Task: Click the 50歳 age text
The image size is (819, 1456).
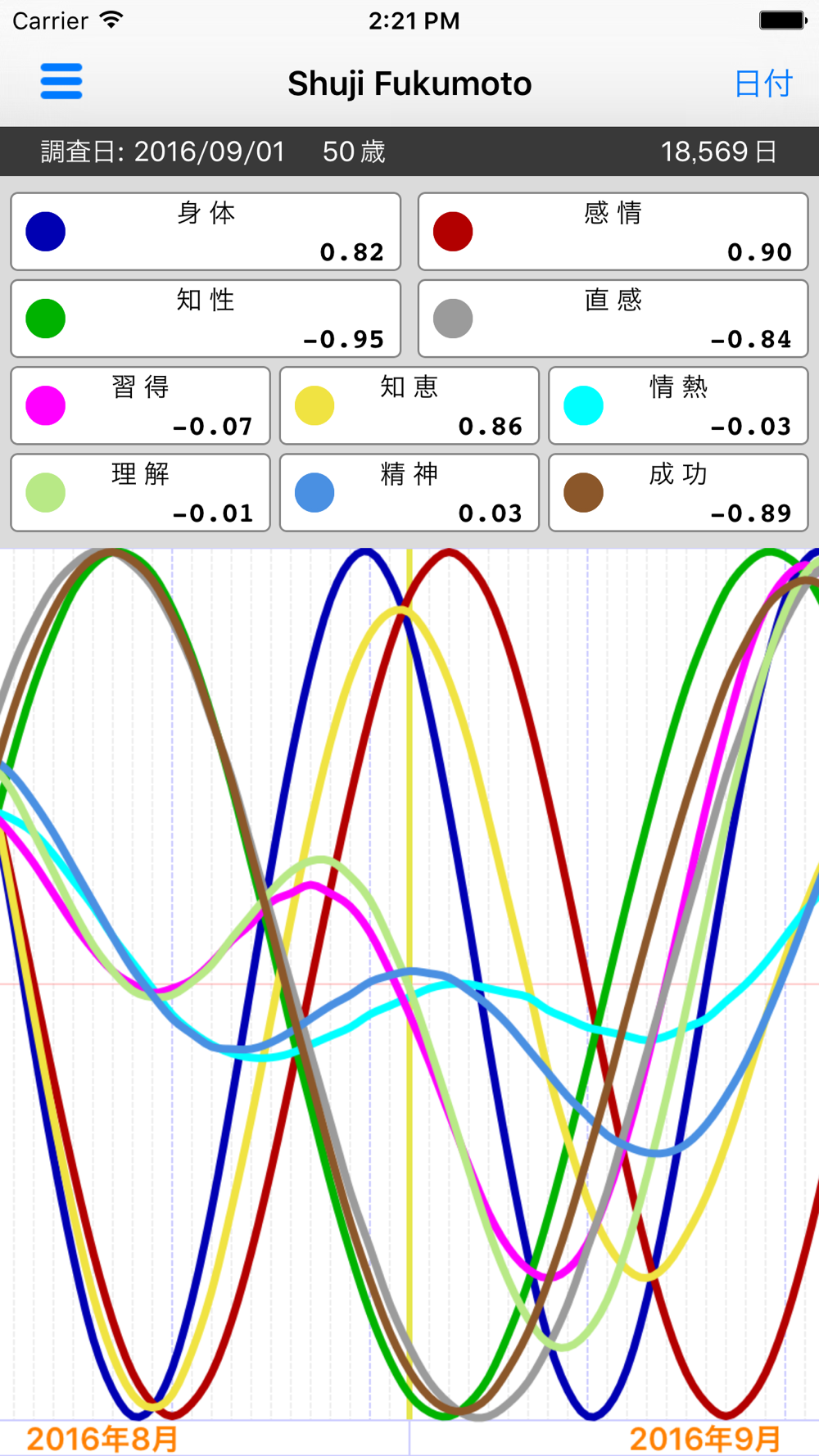Action: coord(354,151)
